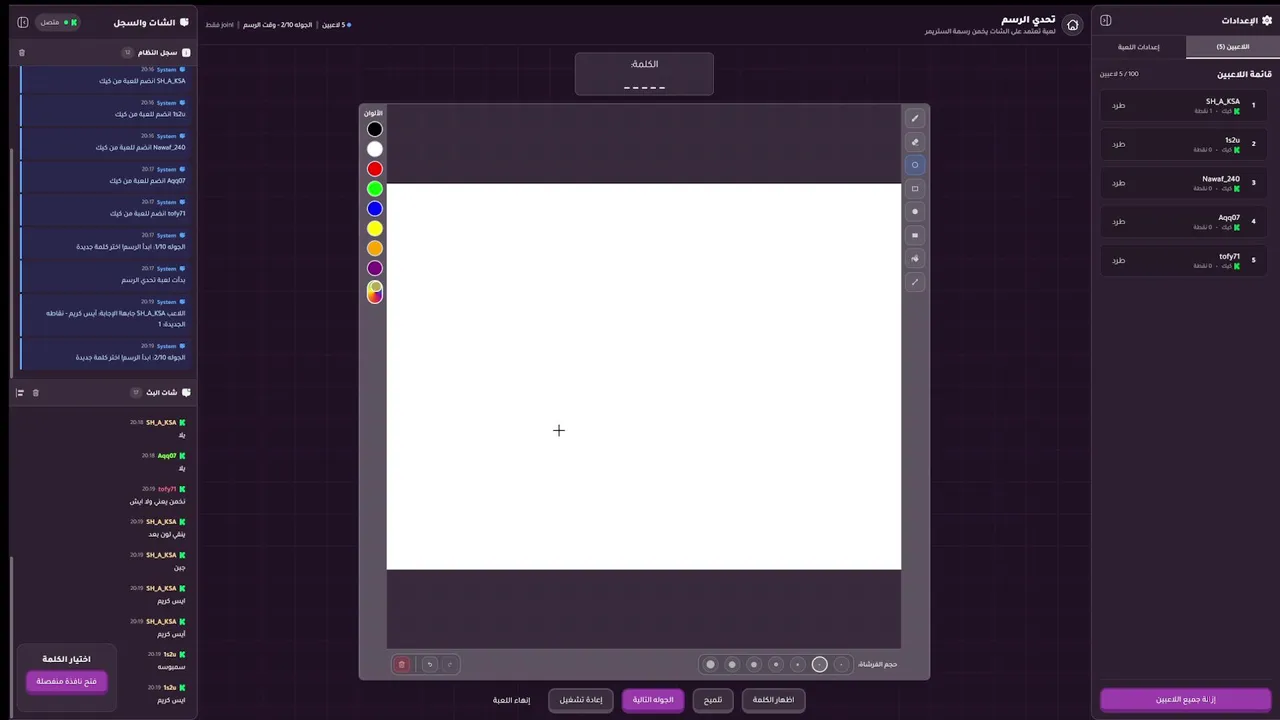The width and height of the screenshot is (1280, 720).
Task: Redo the last undone stroke
Action: coord(450,664)
